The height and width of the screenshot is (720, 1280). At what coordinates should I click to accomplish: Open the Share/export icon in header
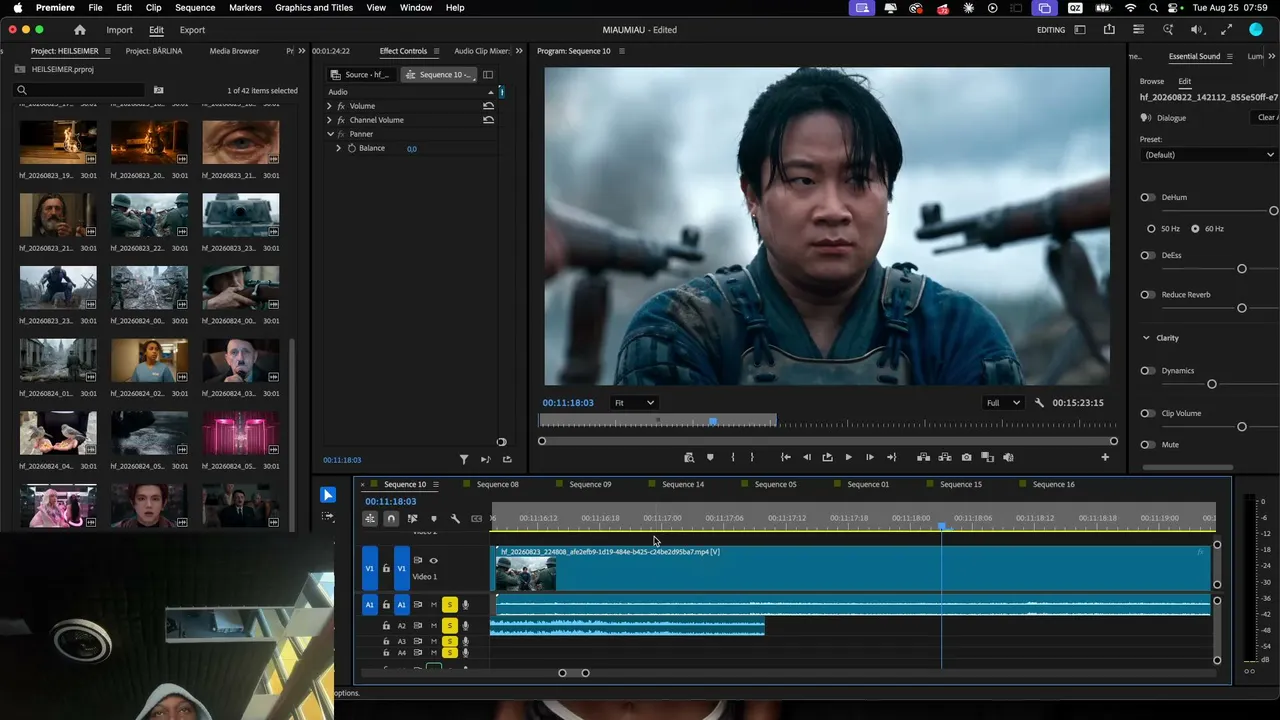pos(1109,30)
